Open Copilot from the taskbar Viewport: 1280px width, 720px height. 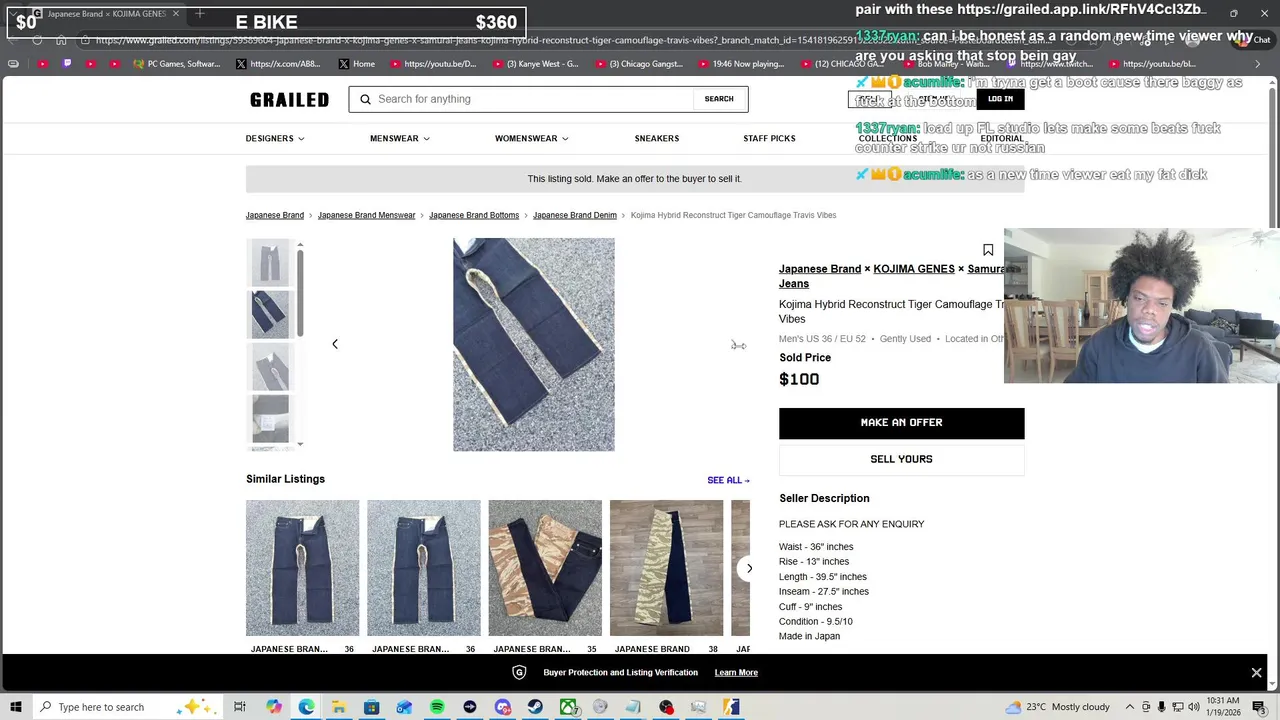click(274, 707)
